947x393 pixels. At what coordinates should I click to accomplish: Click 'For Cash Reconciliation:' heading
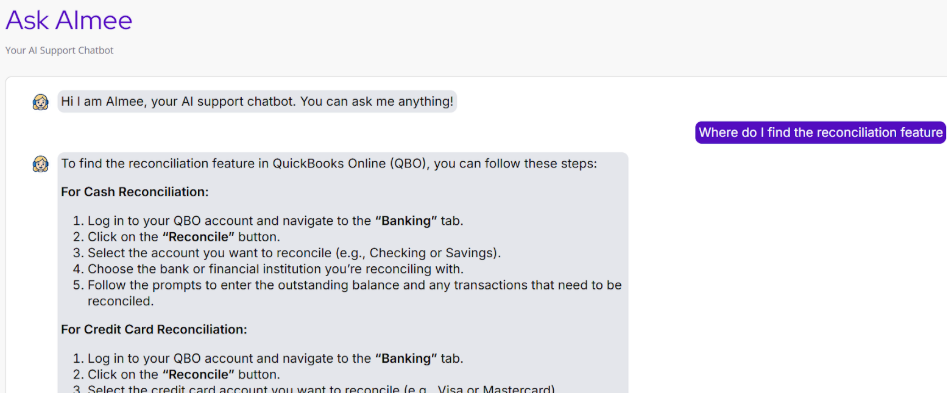pos(135,192)
